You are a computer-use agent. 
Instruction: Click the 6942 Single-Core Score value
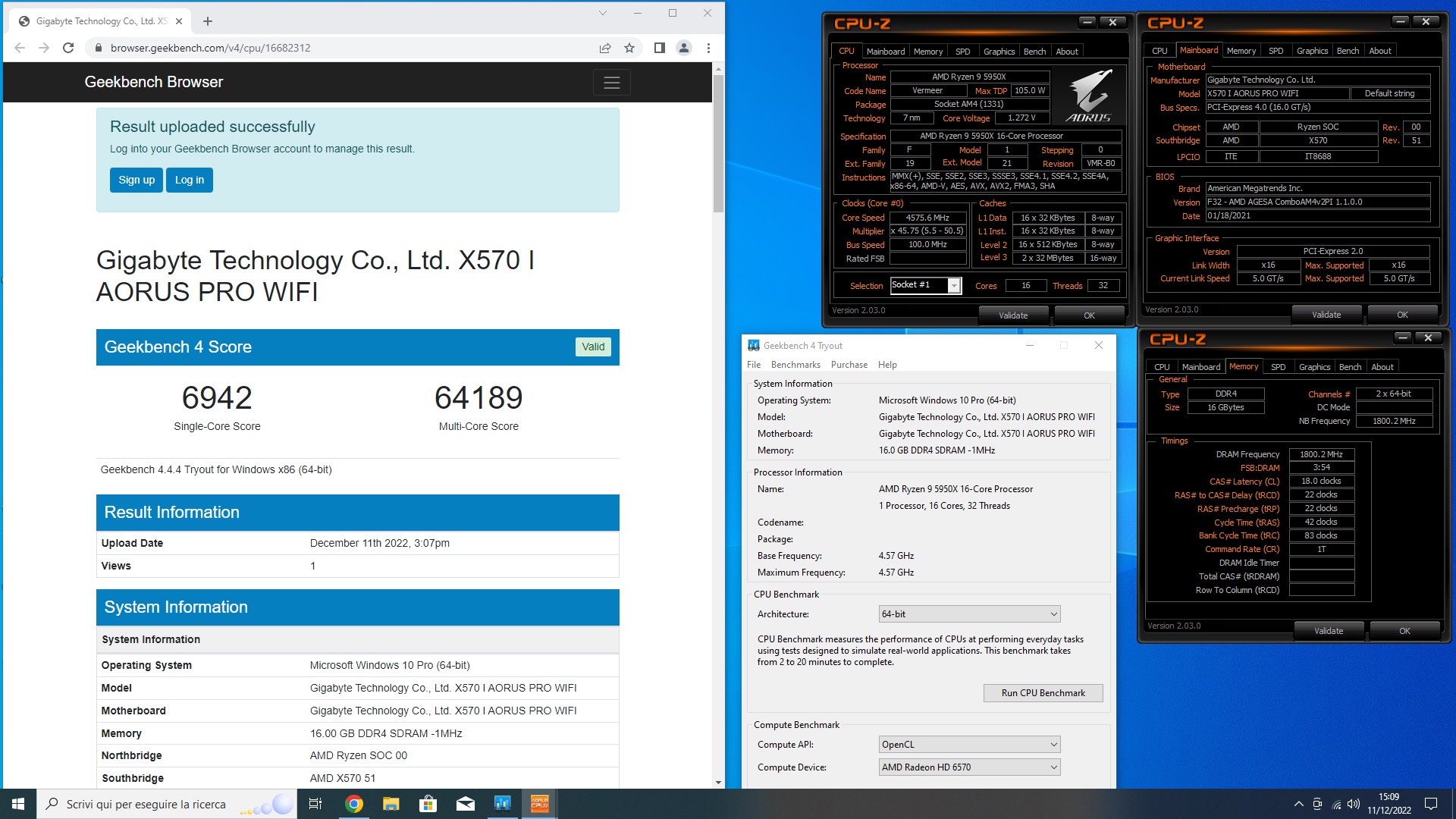[217, 397]
